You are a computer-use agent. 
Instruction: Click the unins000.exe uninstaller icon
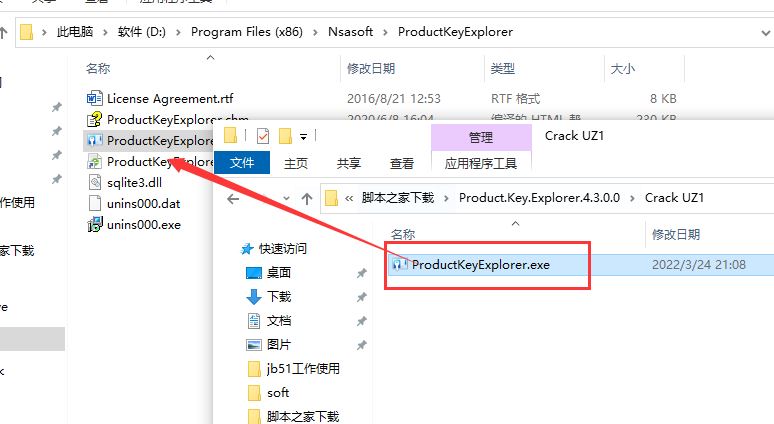94,225
